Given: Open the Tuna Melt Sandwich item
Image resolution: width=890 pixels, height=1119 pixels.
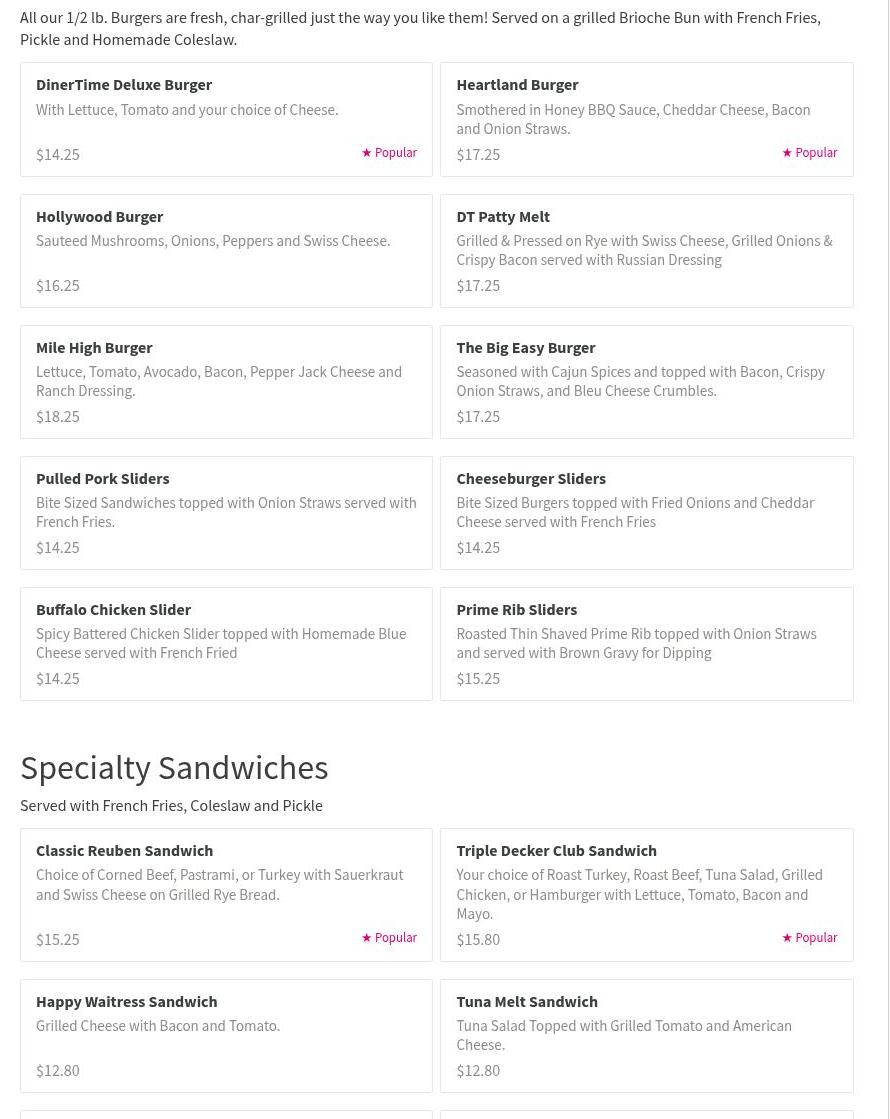Looking at the screenshot, I should pyautogui.click(x=647, y=1036).
